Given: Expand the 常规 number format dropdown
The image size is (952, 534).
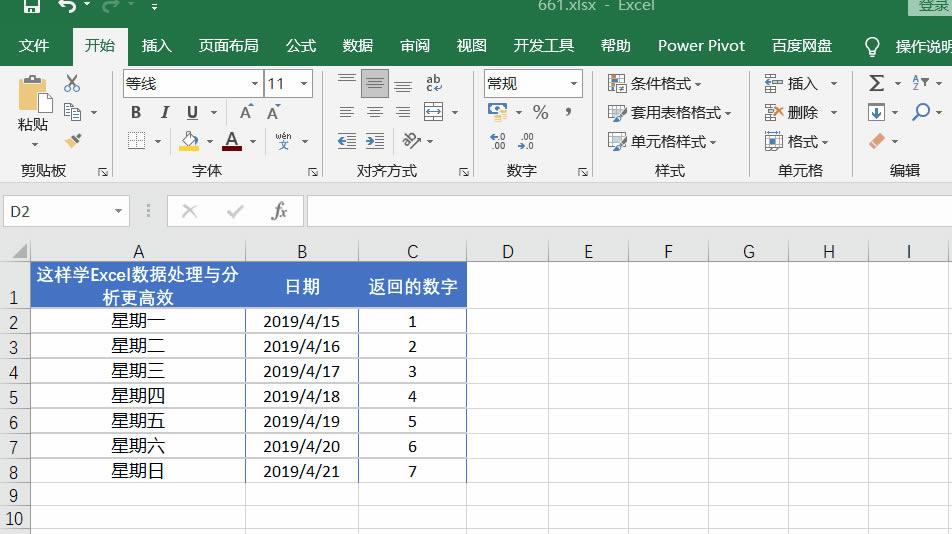Looking at the screenshot, I should pos(574,84).
